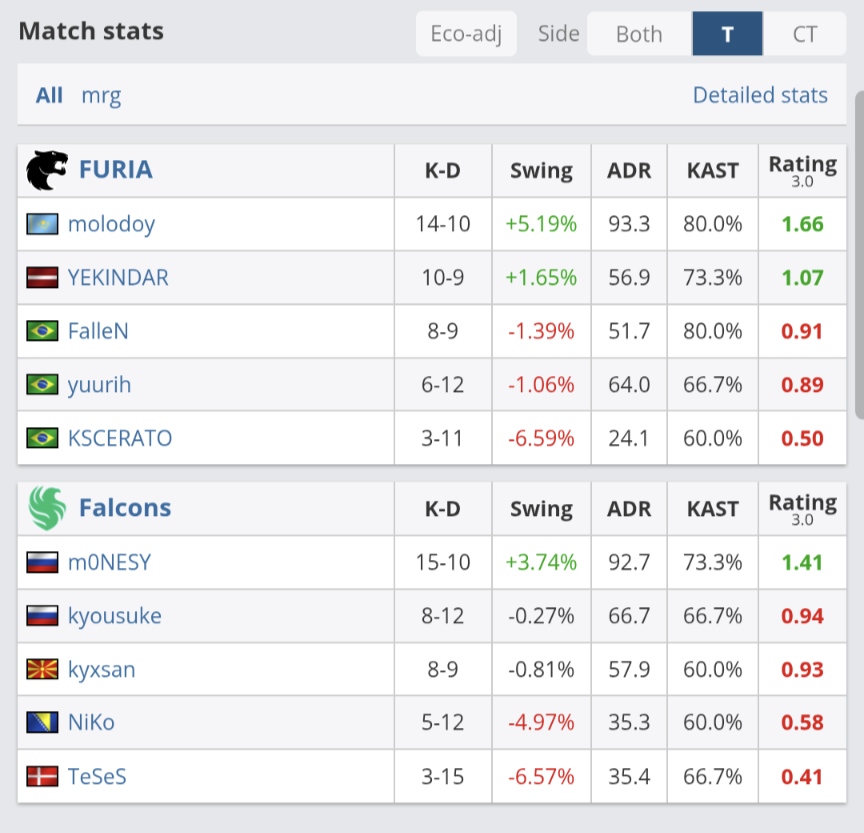Switch side filter to CT
This screenshot has height=833, width=864.
coord(804,34)
